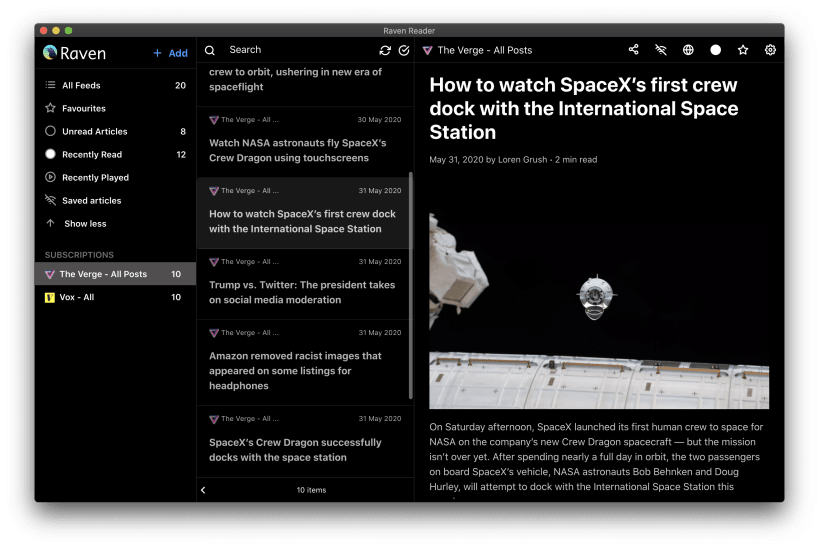
Task: Click Verge icon on Amazon headphones item
Action: [214, 333]
